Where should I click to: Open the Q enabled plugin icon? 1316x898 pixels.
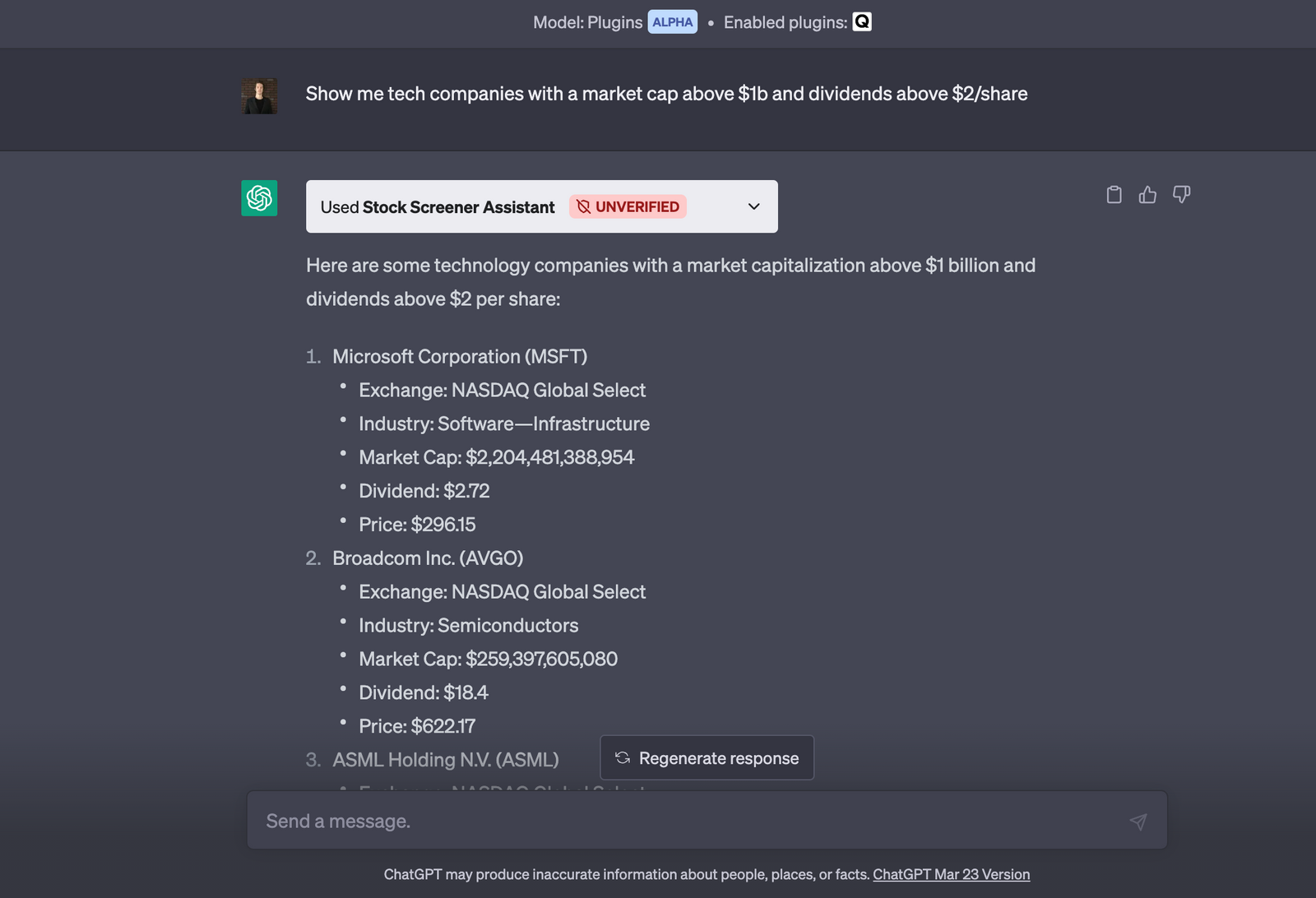tap(861, 22)
